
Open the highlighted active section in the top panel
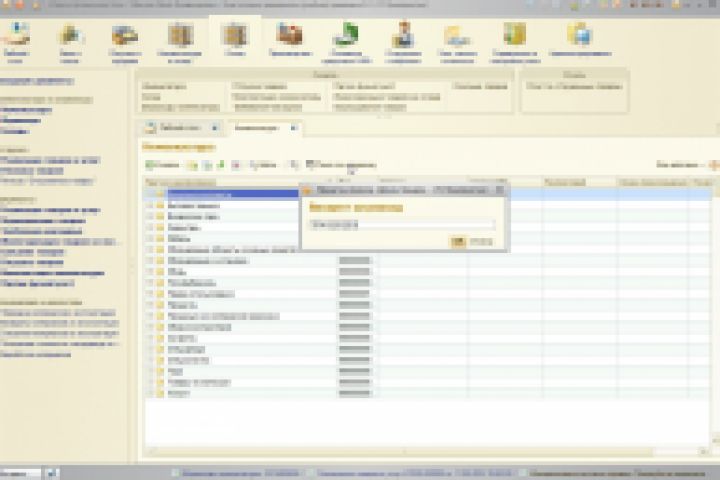pos(235,40)
